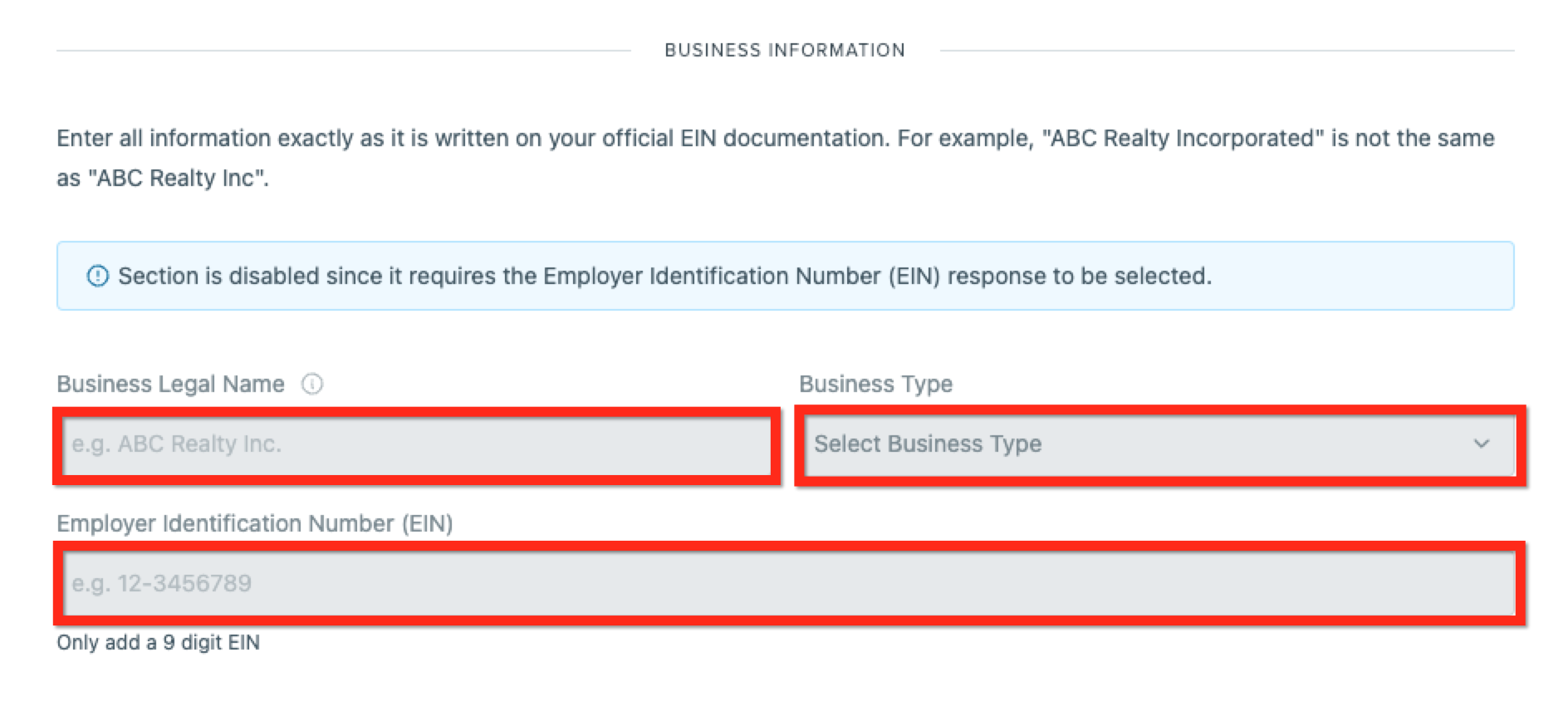1568x716 pixels.
Task: Click the alert icon in the blue notice
Action: [98, 276]
